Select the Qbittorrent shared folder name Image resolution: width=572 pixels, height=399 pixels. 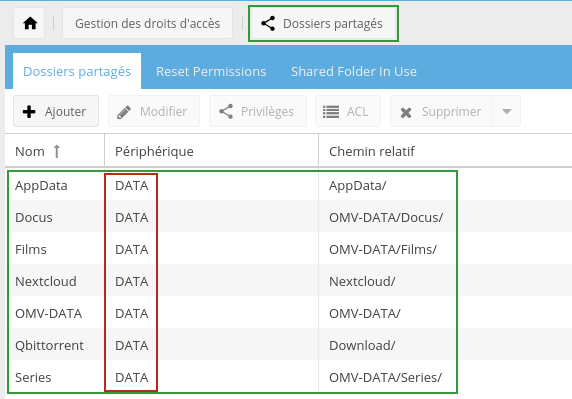[49, 346]
